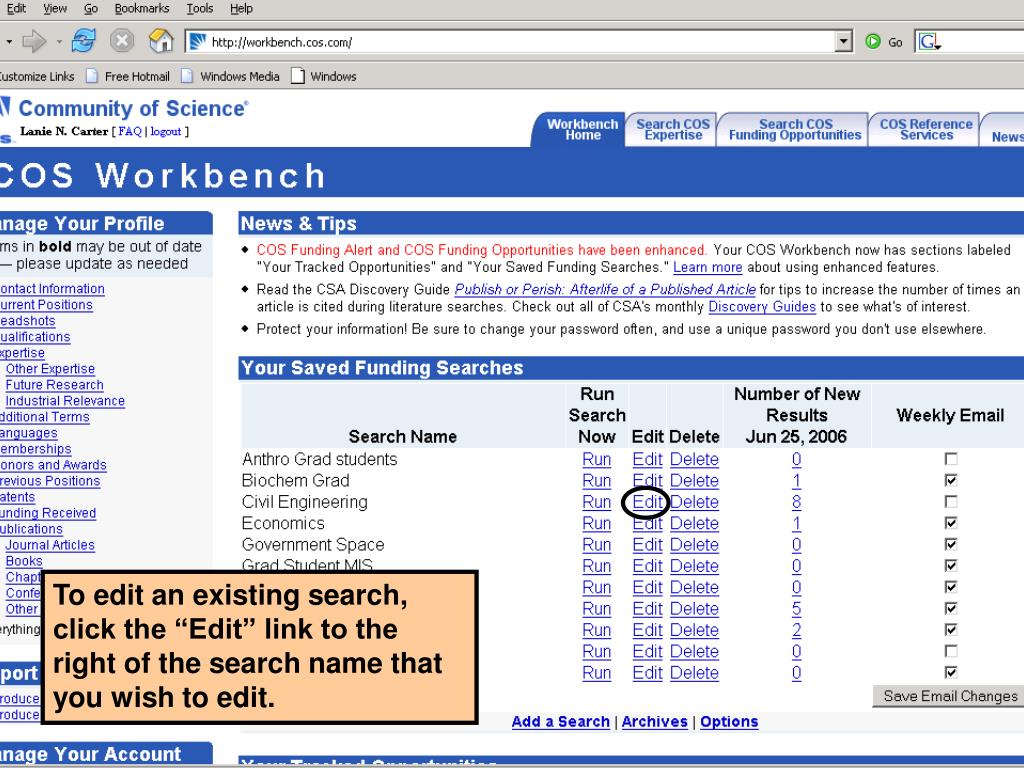1024x768 pixels.
Task: Click the Learn more link
Action: tap(707, 267)
